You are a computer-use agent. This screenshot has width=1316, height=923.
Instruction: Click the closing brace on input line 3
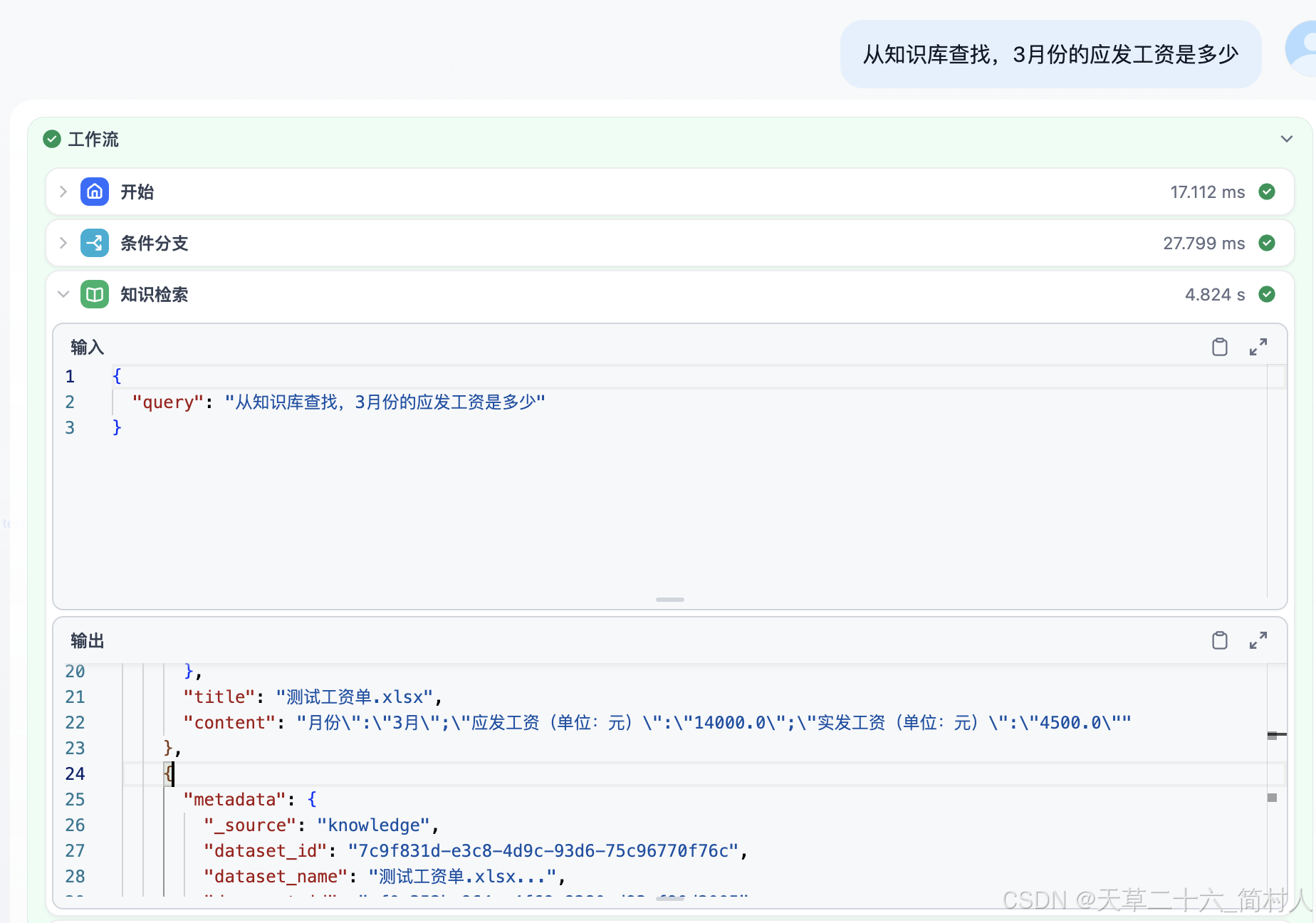point(117,427)
